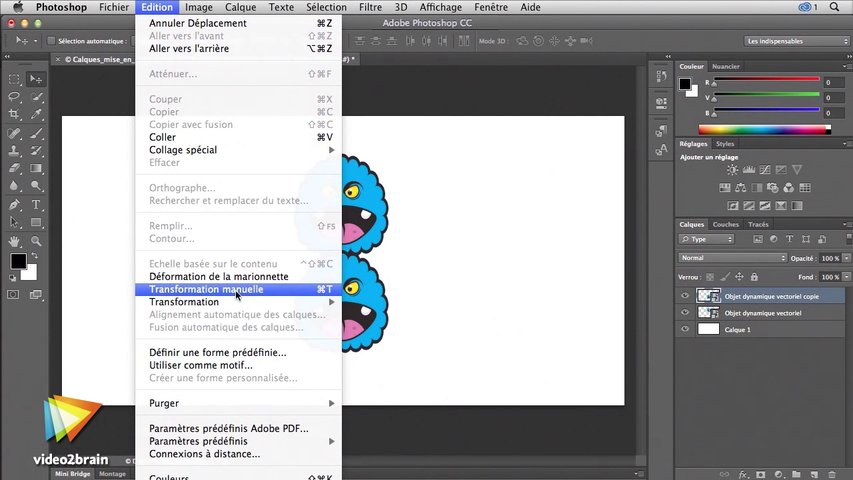Select the Brush tool
853x480 pixels.
click(36, 133)
